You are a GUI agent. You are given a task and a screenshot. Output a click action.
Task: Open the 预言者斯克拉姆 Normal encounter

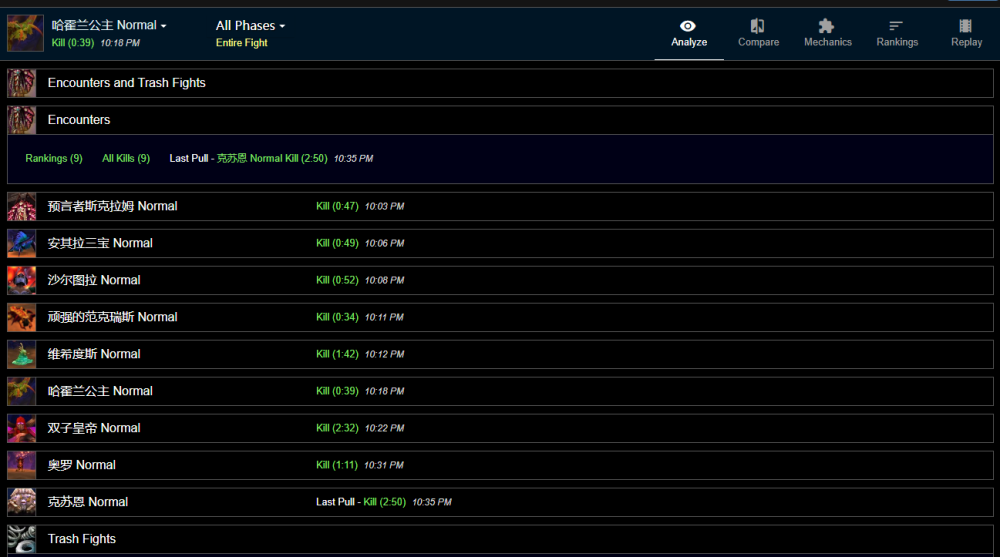[x=112, y=206]
